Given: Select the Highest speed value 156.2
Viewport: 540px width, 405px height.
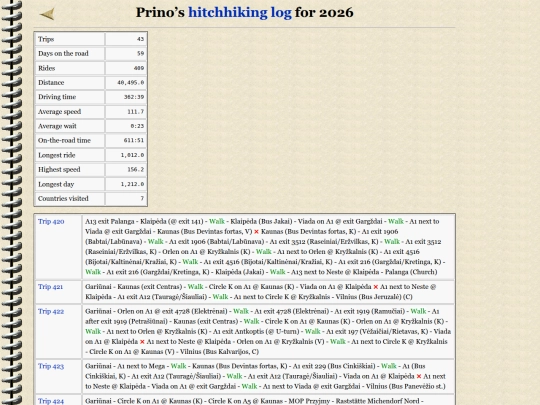Looking at the screenshot, I should [x=136, y=170].
